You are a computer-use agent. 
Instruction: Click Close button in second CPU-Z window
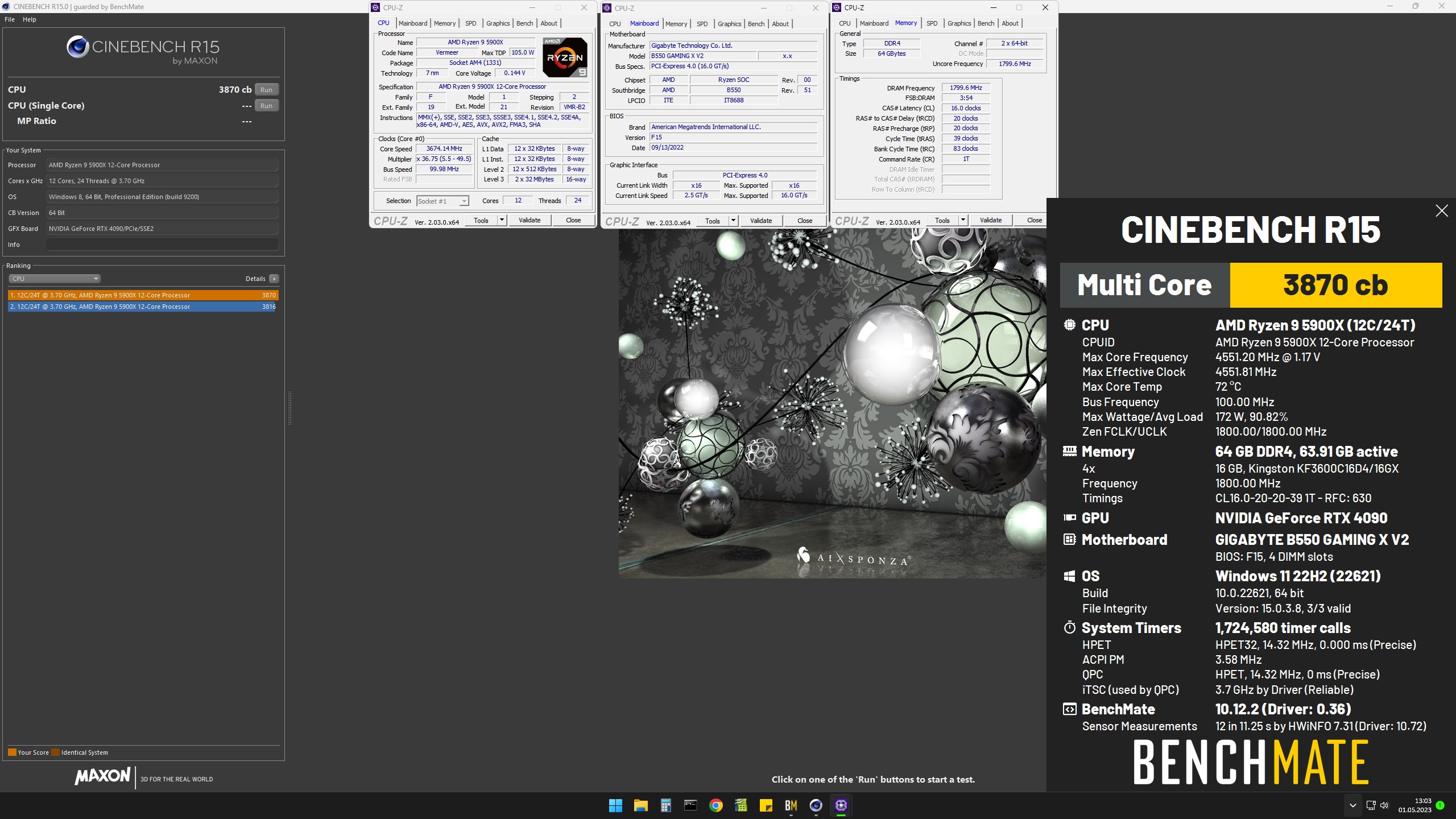coord(805,221)
